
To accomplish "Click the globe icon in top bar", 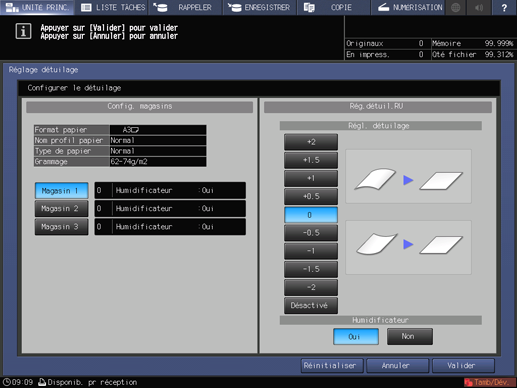I will click(x=455, y=7).
